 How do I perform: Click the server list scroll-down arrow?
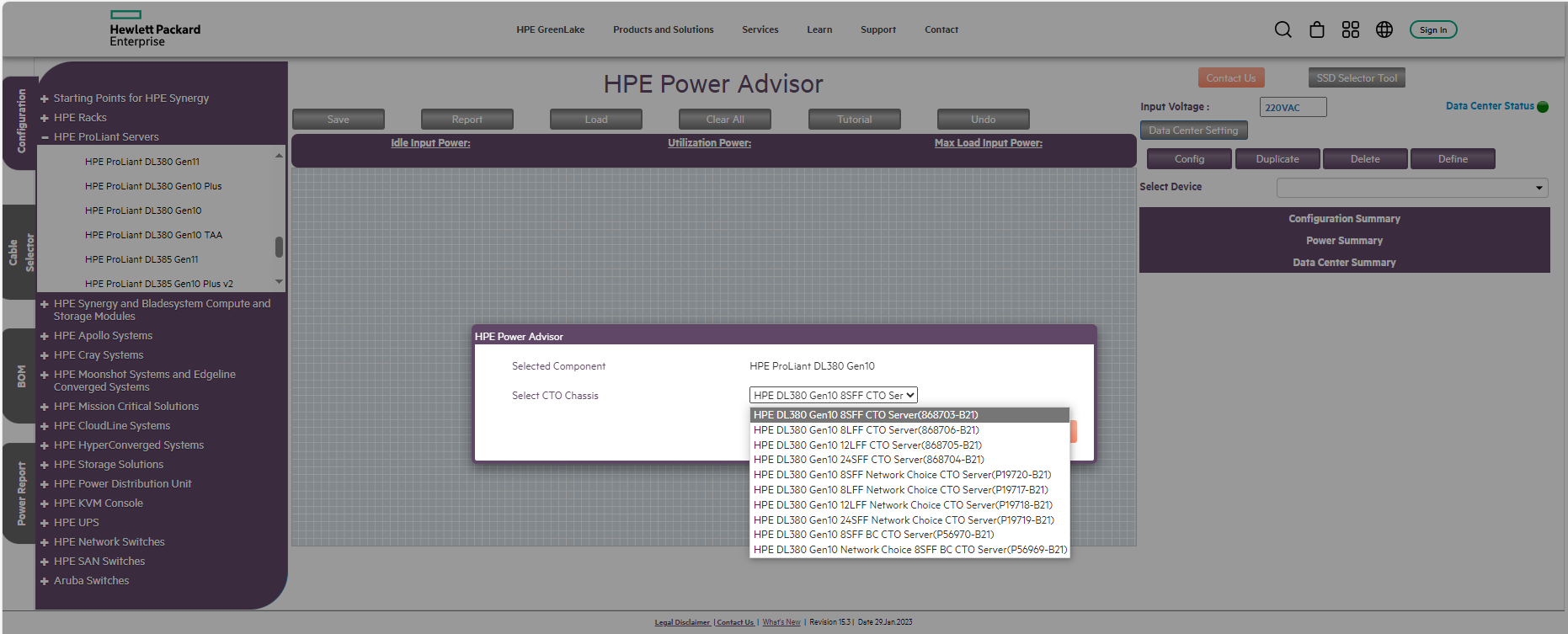tap(279, 281)
